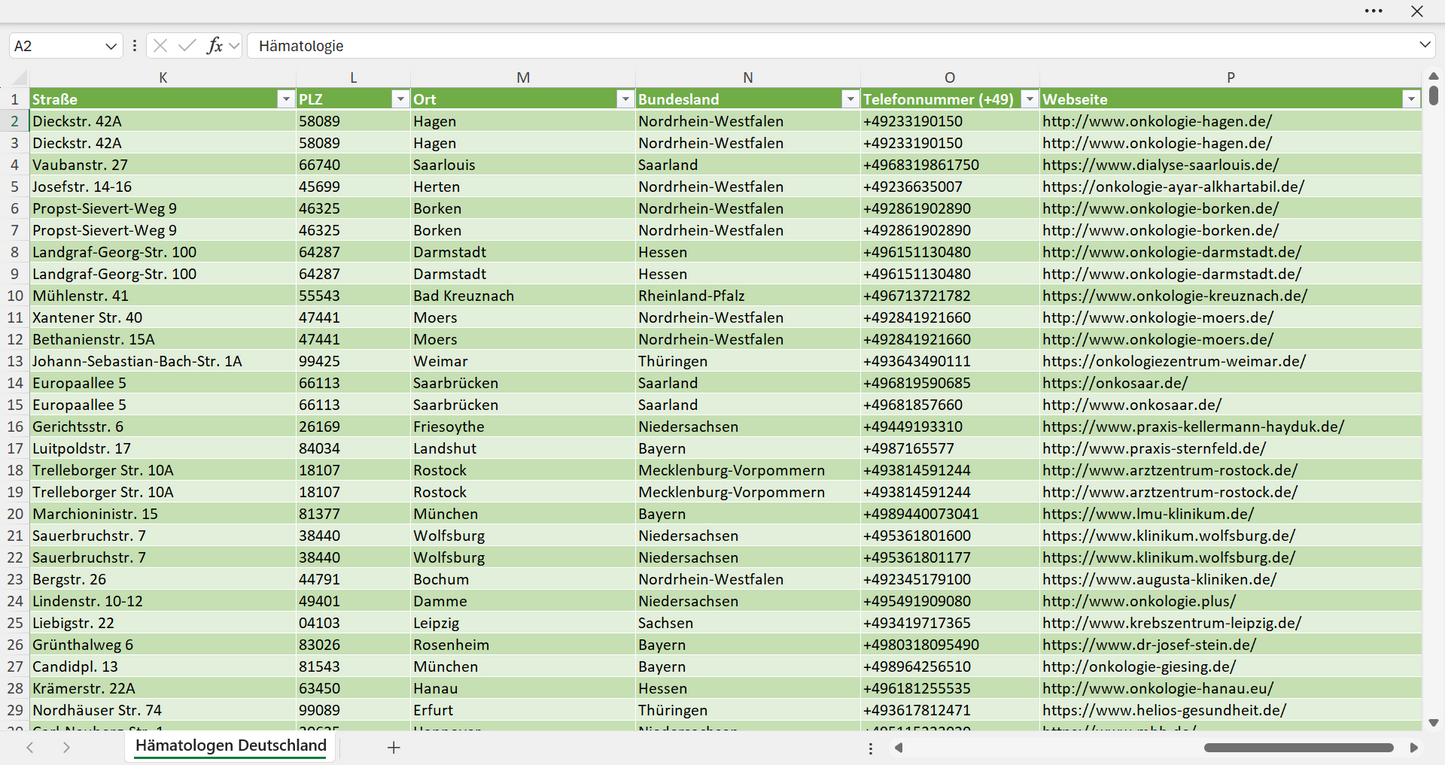Open Insert Function fx button
Screen dimensions: 1445x765
coord(214,46)
